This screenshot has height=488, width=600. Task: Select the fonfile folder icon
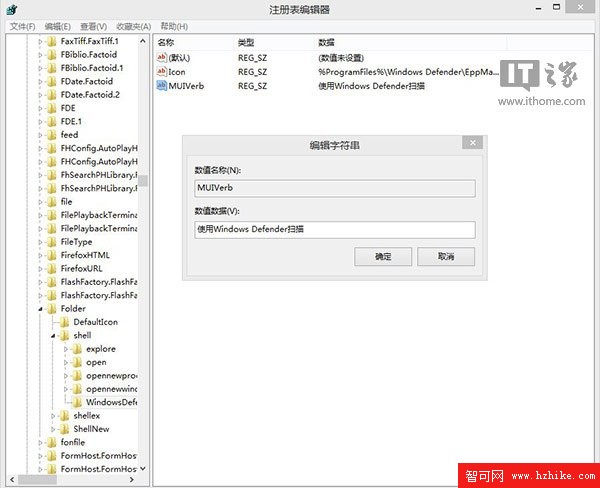(x=51, y=442)
